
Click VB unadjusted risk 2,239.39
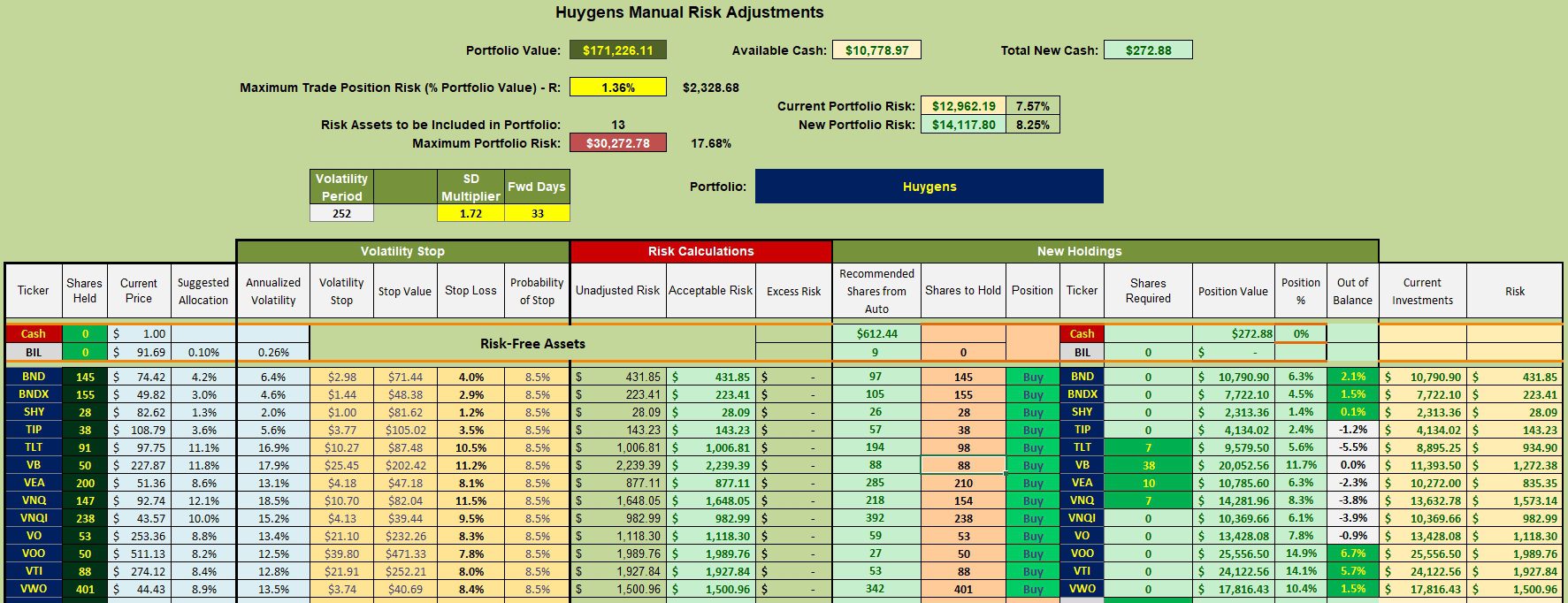click(617, 465)
